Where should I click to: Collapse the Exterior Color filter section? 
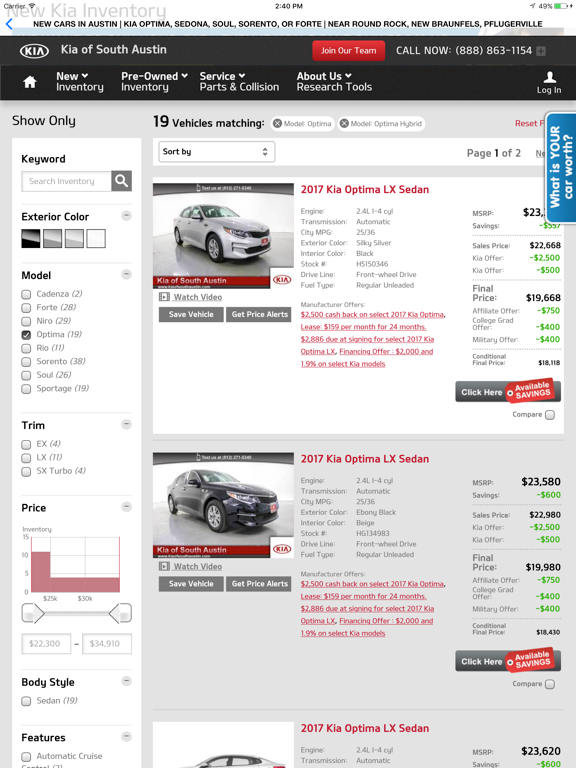(x=126, y=216)
